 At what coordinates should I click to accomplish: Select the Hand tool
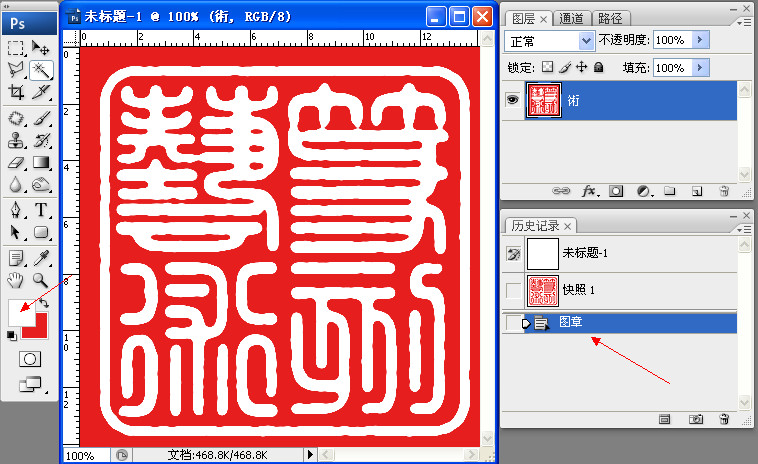click(x=15, y=280)
